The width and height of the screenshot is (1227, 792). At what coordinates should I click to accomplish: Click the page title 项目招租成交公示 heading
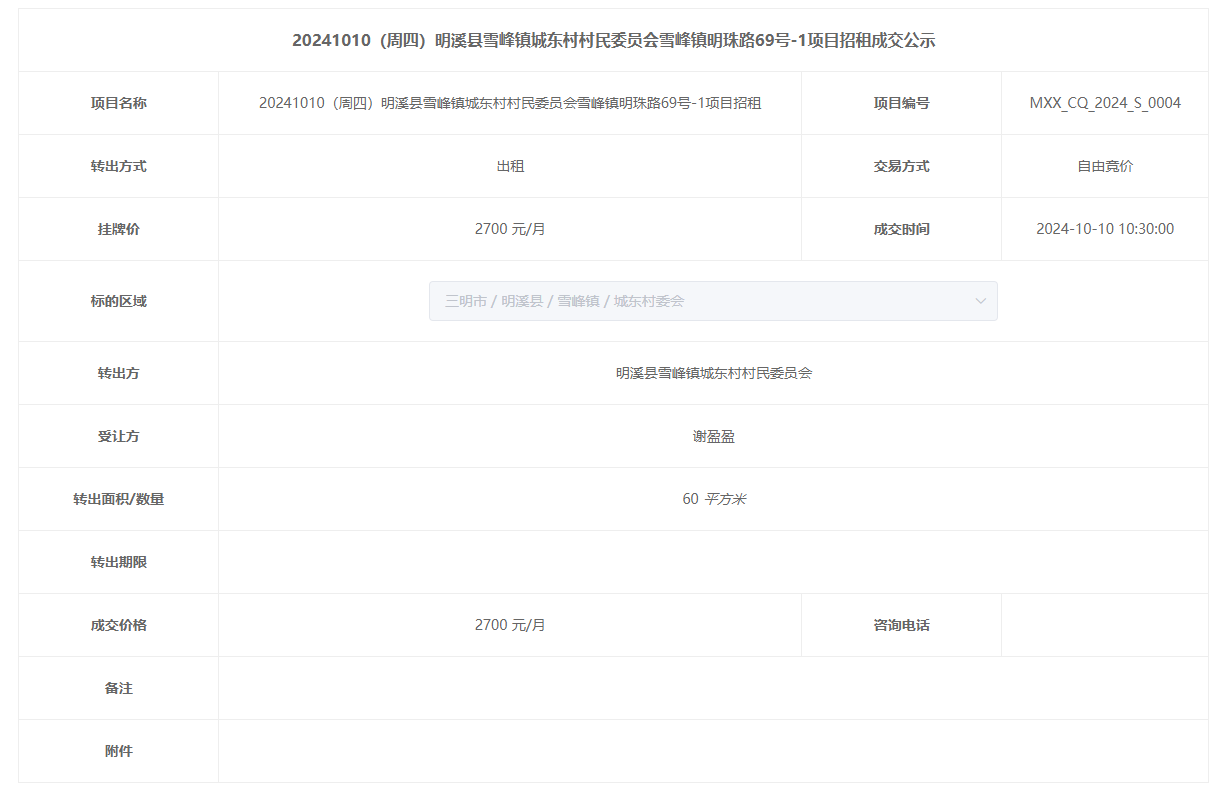coord(613,41)
